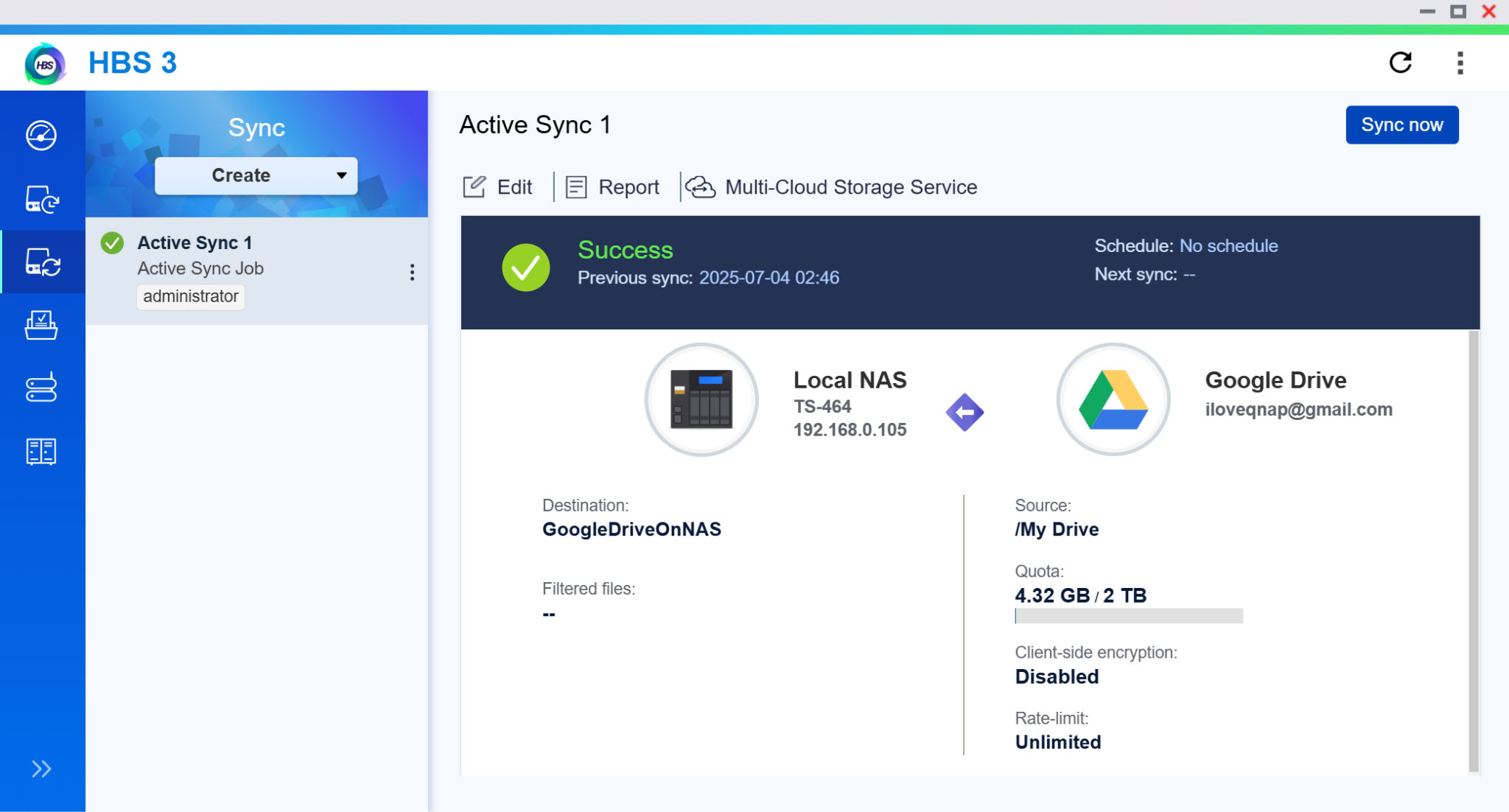Select the Active Sync 1 job entry
1509x812 pixels.
tap(256, 270)
